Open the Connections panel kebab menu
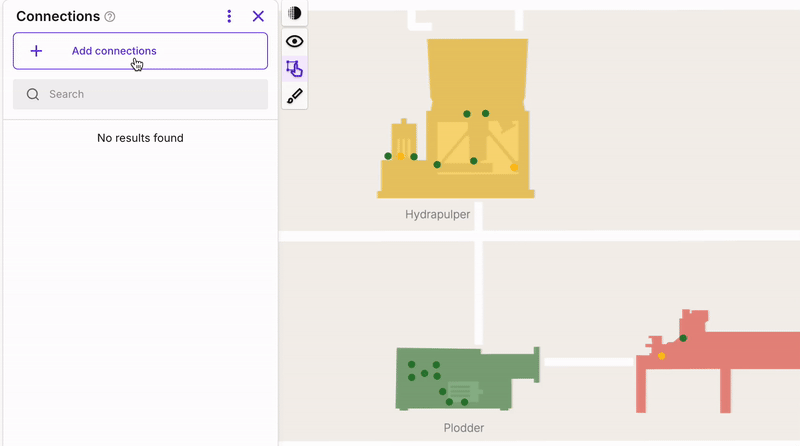This screenshot has width=800, height=446. [229, 16]
